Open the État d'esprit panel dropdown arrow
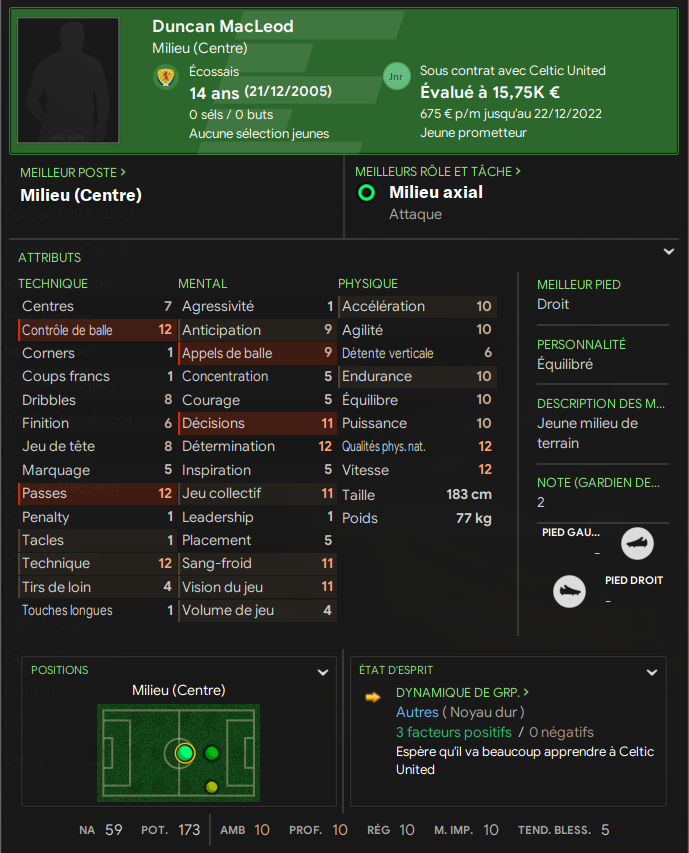Screen dimensions: 689x853 coord(651,673)
